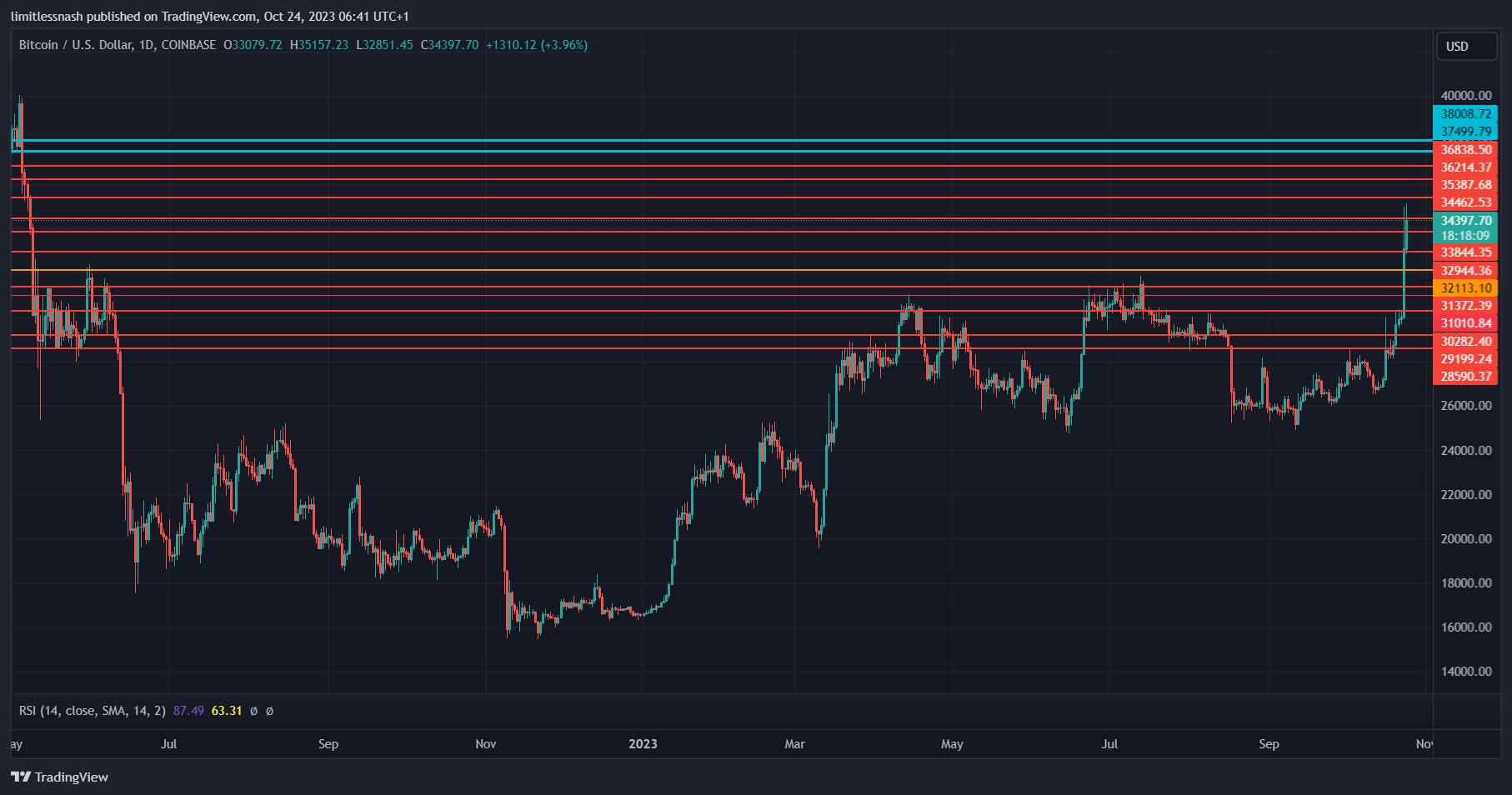Select the 34462.53 price label
1512x795 pixels.
click(x=1465, y=202)
